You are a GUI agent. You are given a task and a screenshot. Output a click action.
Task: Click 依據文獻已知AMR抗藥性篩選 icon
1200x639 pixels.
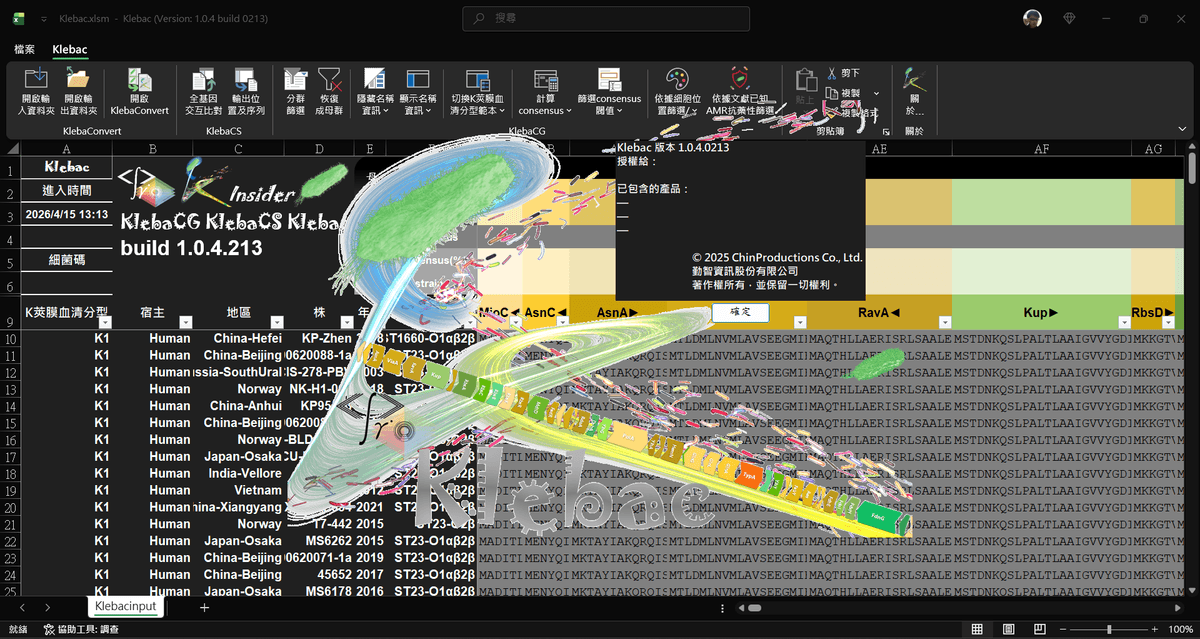tap(739, 80)
